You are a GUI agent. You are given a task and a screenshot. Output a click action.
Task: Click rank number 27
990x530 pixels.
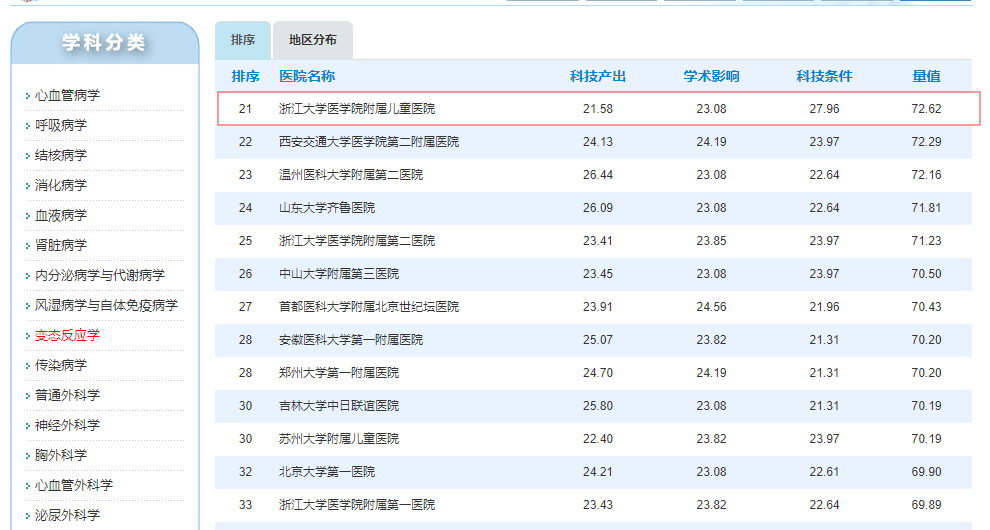(246, 306)
